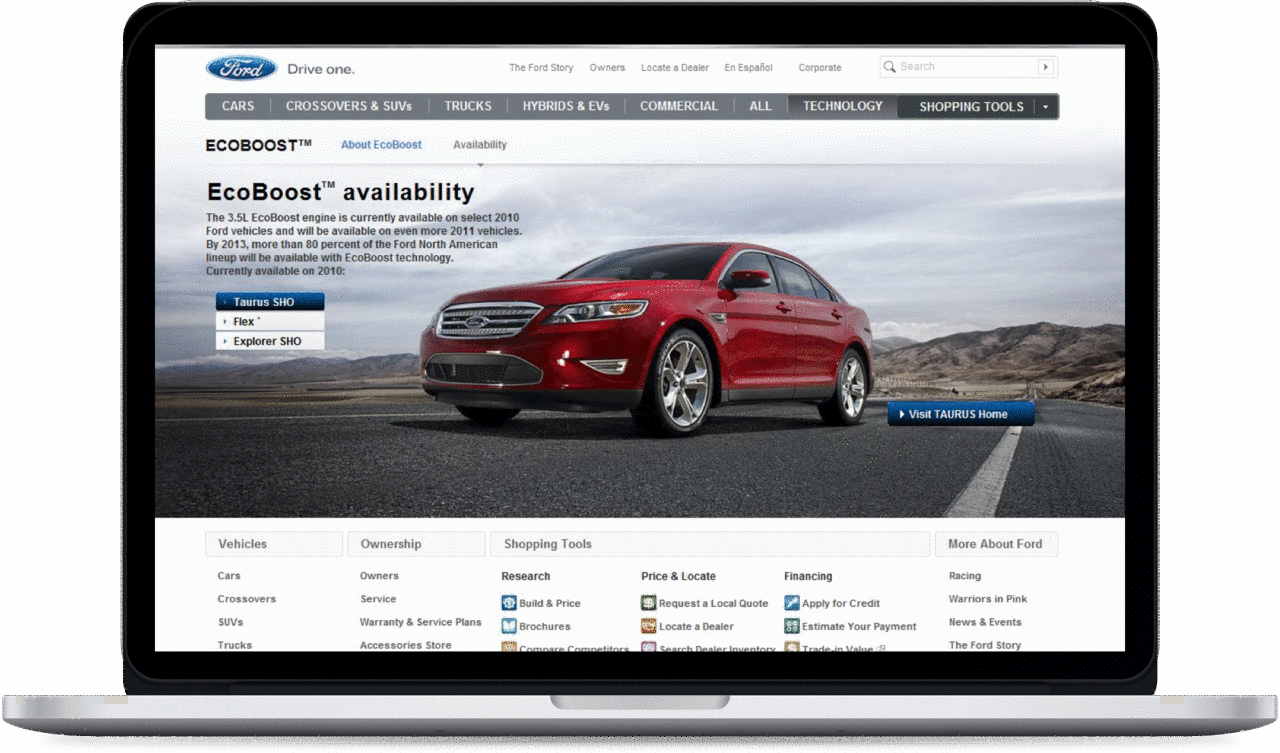
Task: Open the Hybrids & EVs menu
Action: [565, 106]
